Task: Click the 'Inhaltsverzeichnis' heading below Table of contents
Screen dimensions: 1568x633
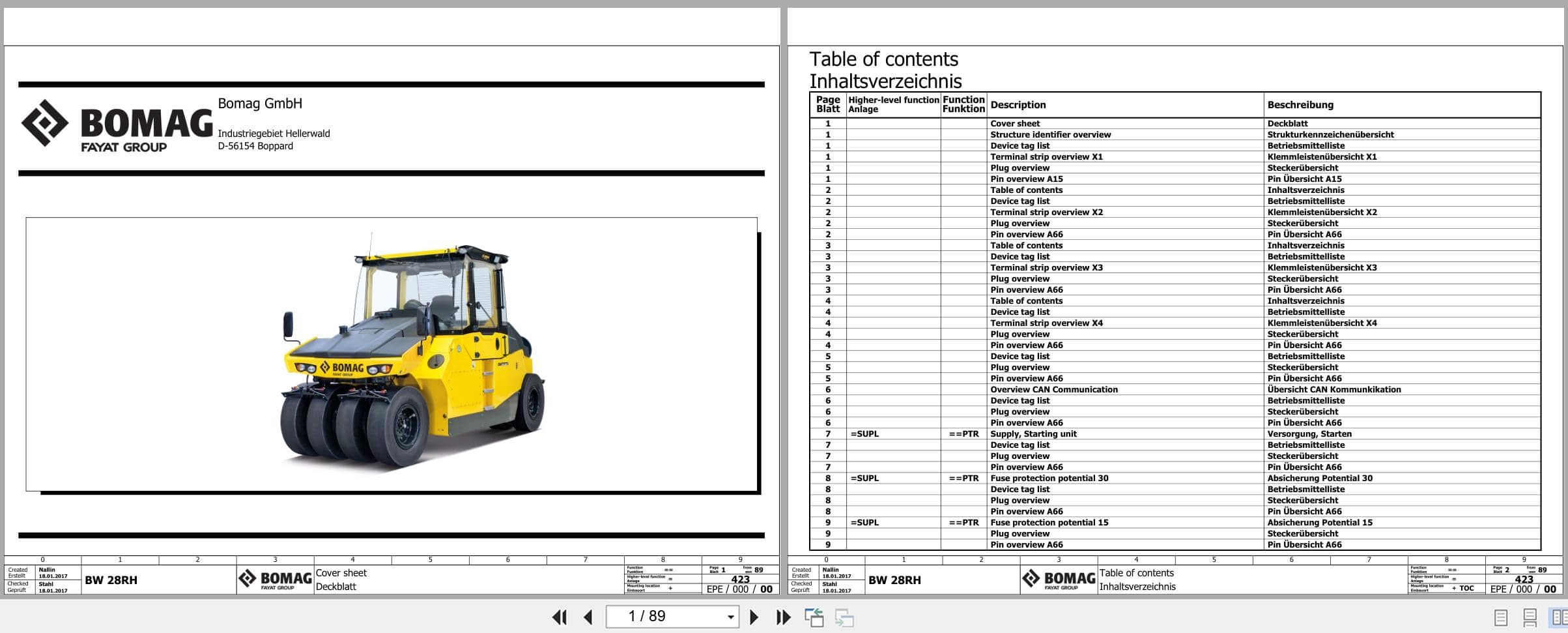Action: coord(885,81)
